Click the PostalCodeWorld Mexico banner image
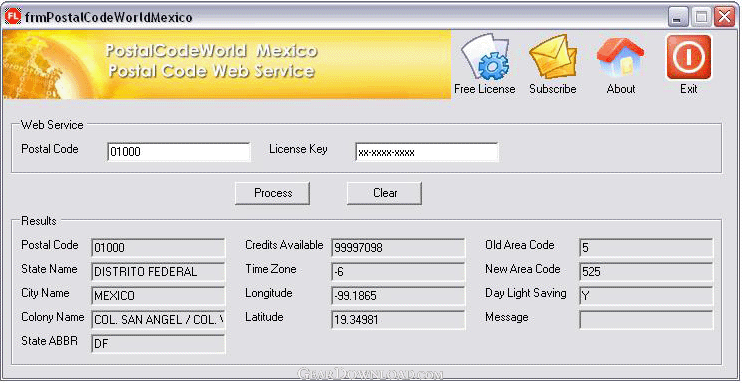 tap(227, 64)
